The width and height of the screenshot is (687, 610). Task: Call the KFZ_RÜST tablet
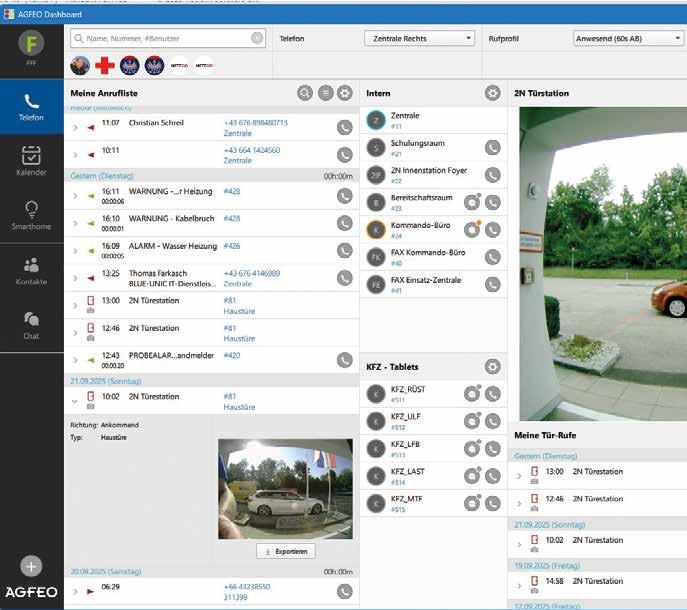(x=492, y=394)
